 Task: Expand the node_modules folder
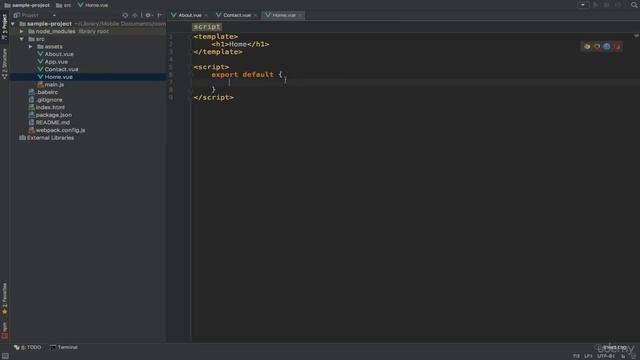point(22,31)
